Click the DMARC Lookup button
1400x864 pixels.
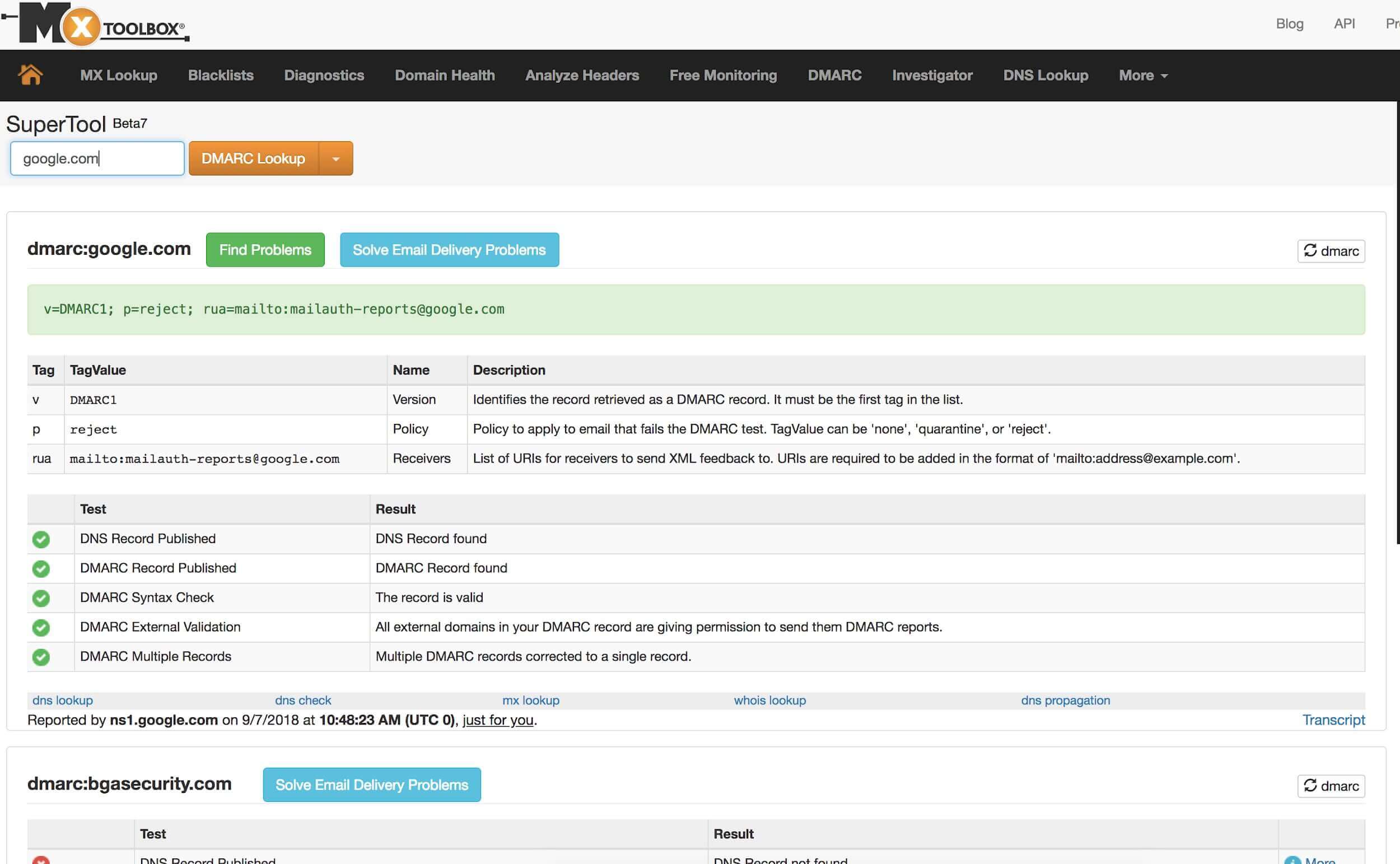coord(254,158)
